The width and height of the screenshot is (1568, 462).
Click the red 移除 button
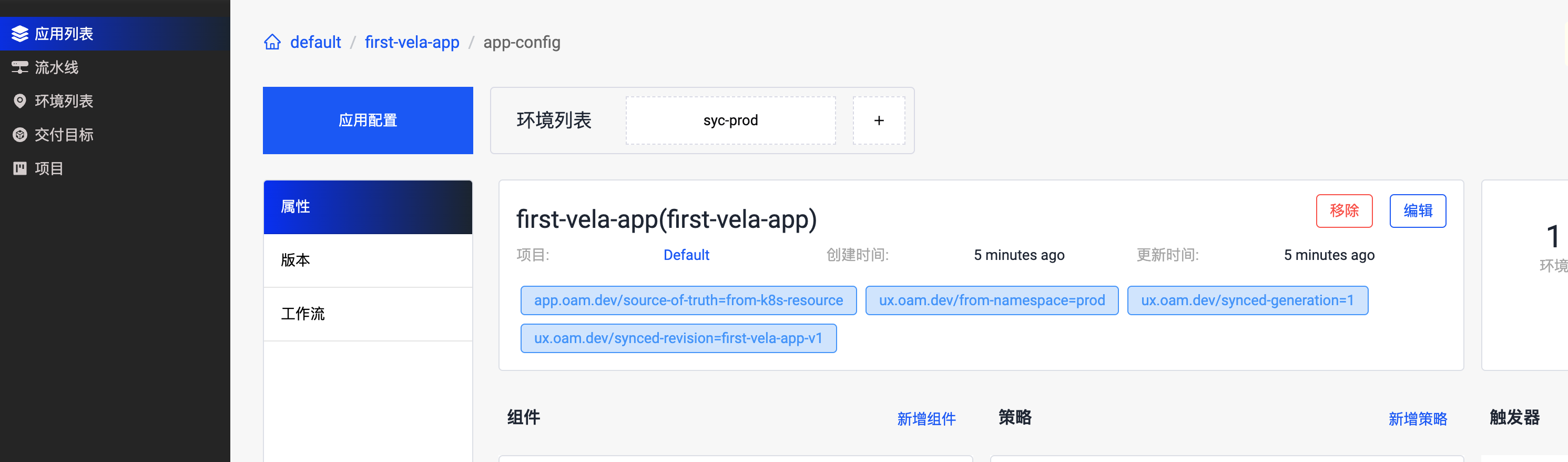[1344, 211]
